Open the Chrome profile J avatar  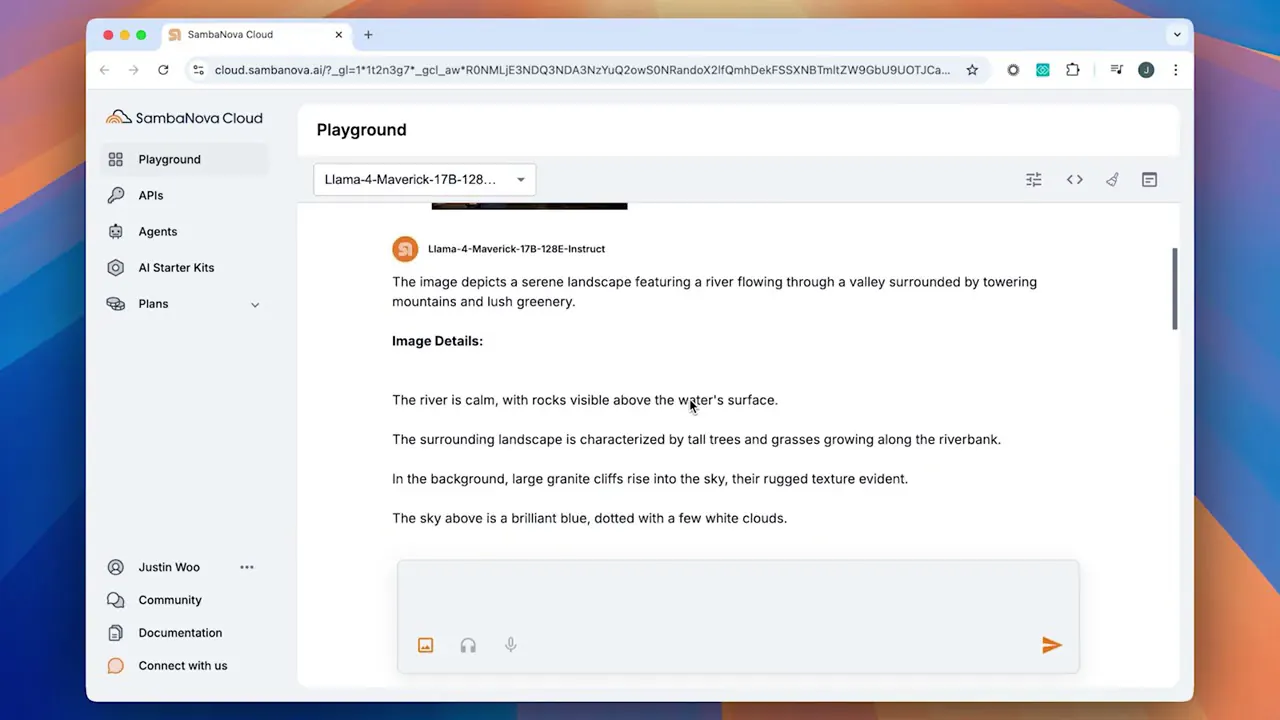click(x=1146, y=70)
